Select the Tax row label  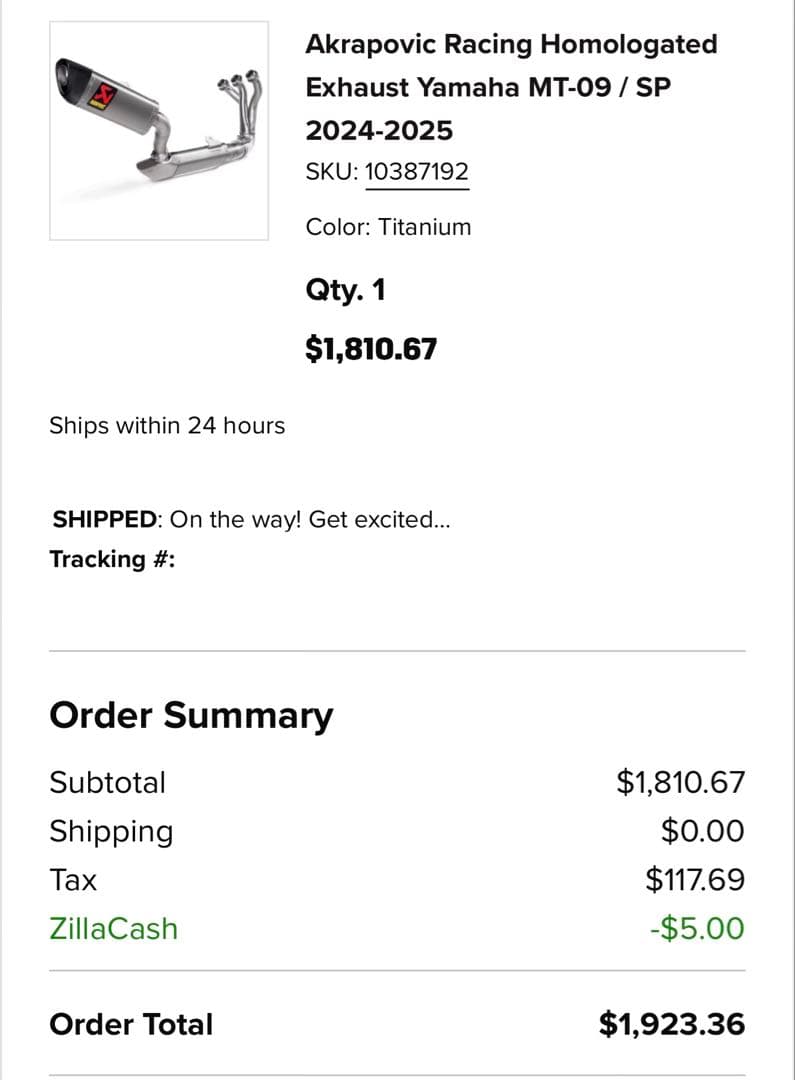click(73, 880)
